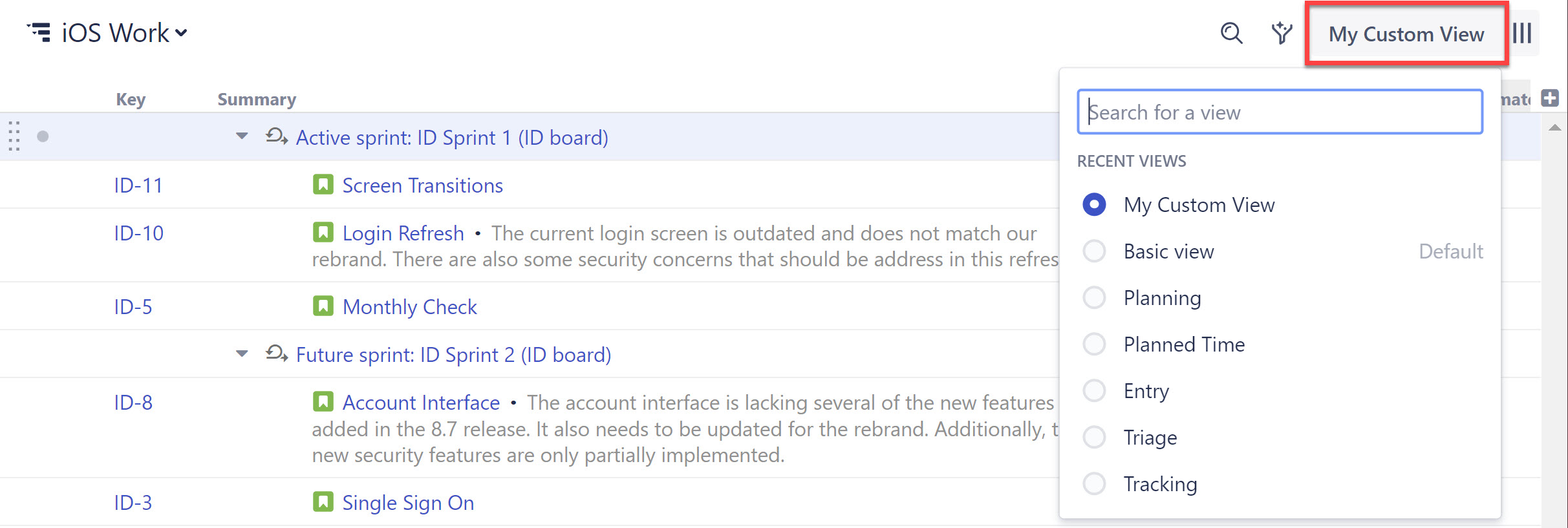Viewport: 1568px width, 528px height.
Task: Select the Basic view default option
Action: tap(1094, 251)
